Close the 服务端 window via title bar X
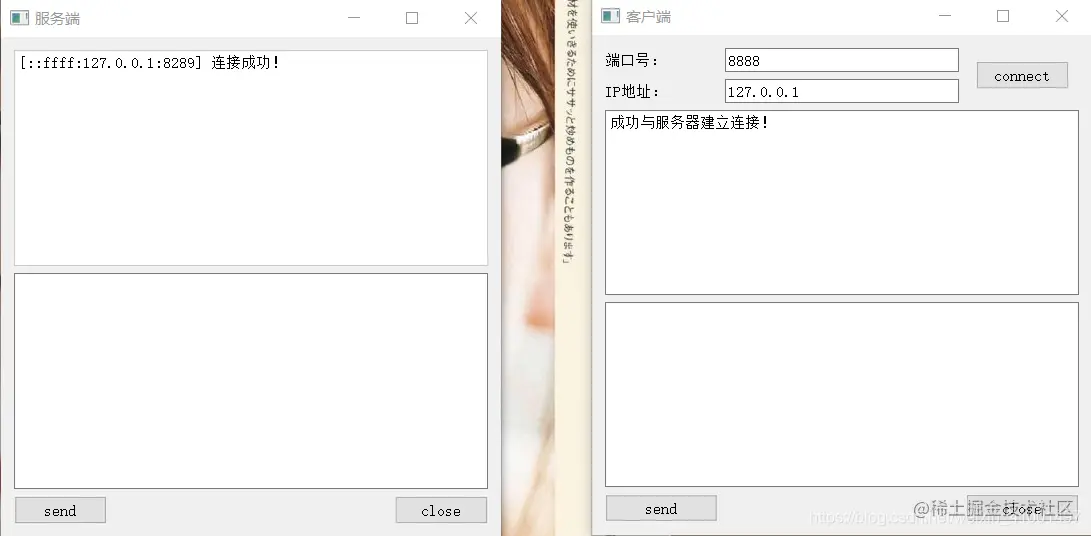This screenshot has height=536, width=1091. pyautogui.click(x=471, y=18)
